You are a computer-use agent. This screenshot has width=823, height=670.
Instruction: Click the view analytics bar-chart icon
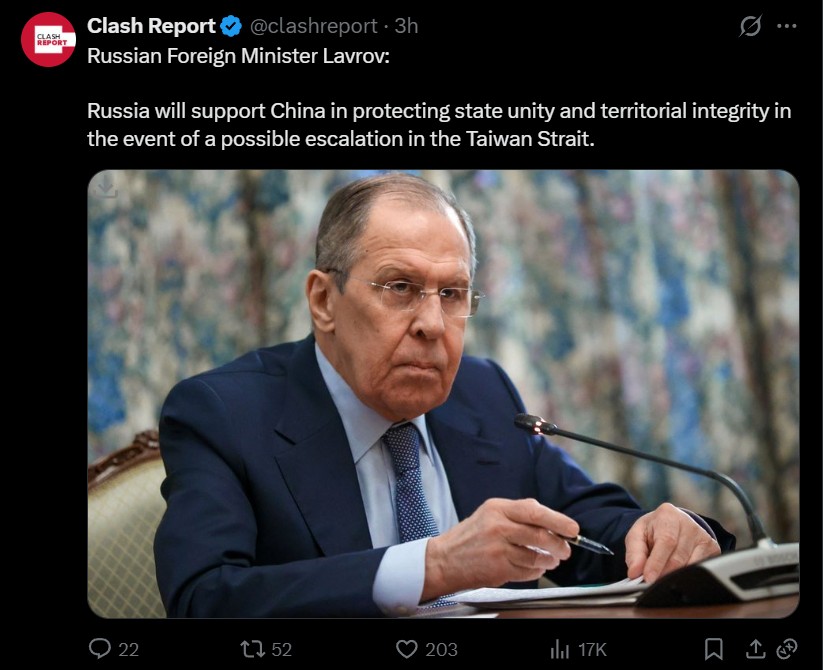(560, 650)
